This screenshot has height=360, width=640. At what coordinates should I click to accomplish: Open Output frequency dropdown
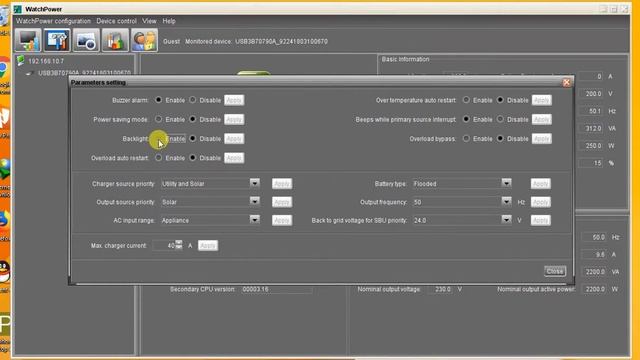pos(506,202)
